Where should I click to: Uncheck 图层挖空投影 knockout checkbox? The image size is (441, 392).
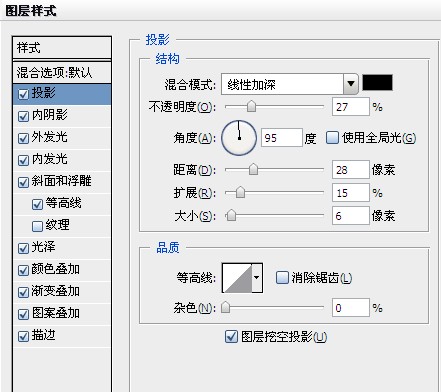coord(231,337)
